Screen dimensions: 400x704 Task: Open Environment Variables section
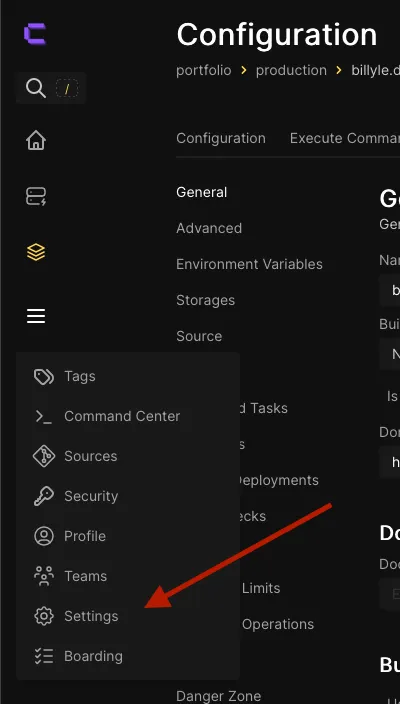(x=250, y=264)
